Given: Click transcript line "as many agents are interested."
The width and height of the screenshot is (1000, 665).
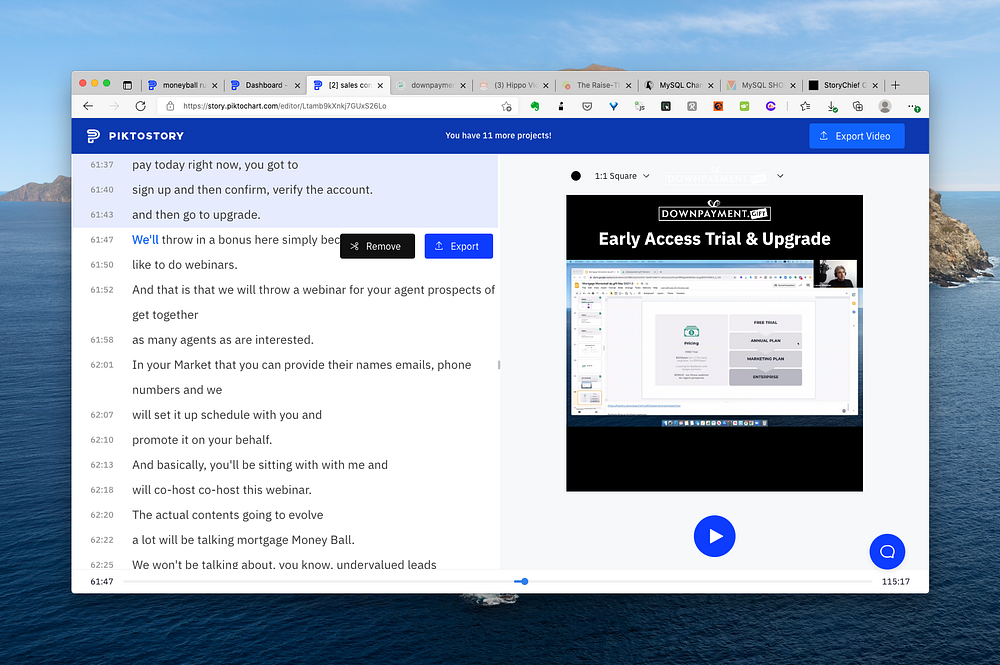Looking at the screenshot, I should (x=223, y=340).
